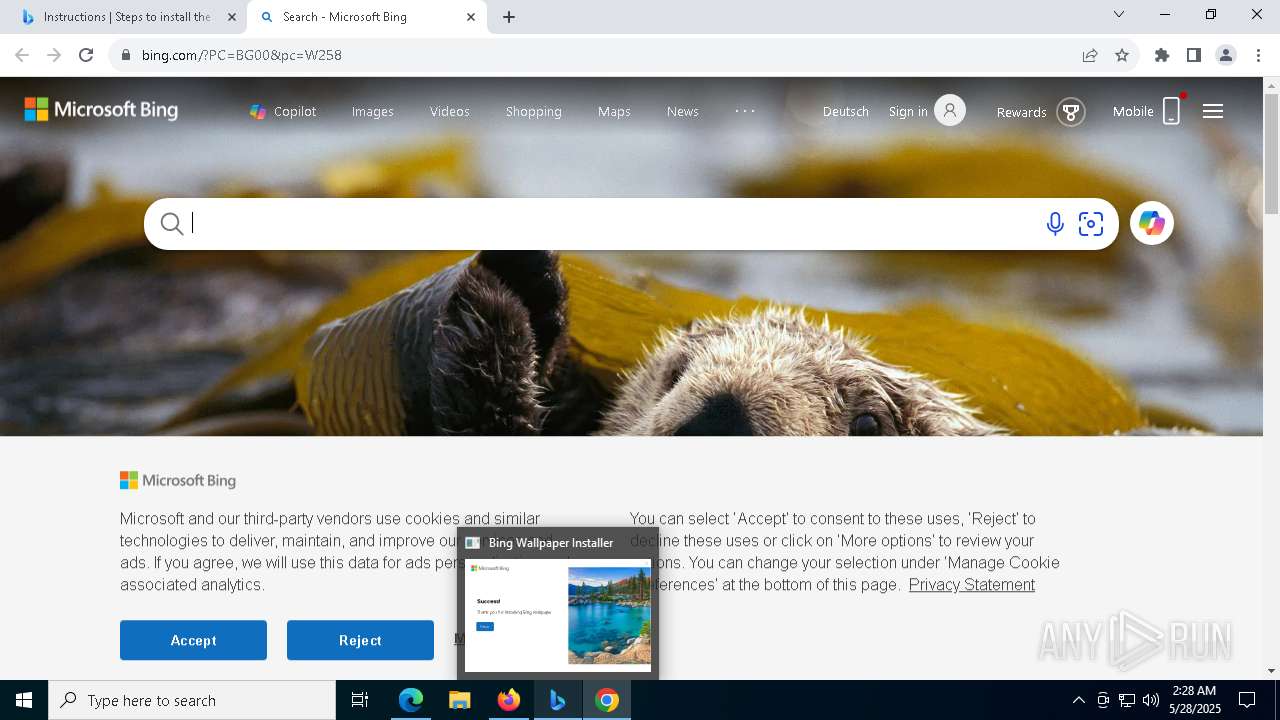Click the Sign in avatar icon
The image size is (1280, 720).
950,110
